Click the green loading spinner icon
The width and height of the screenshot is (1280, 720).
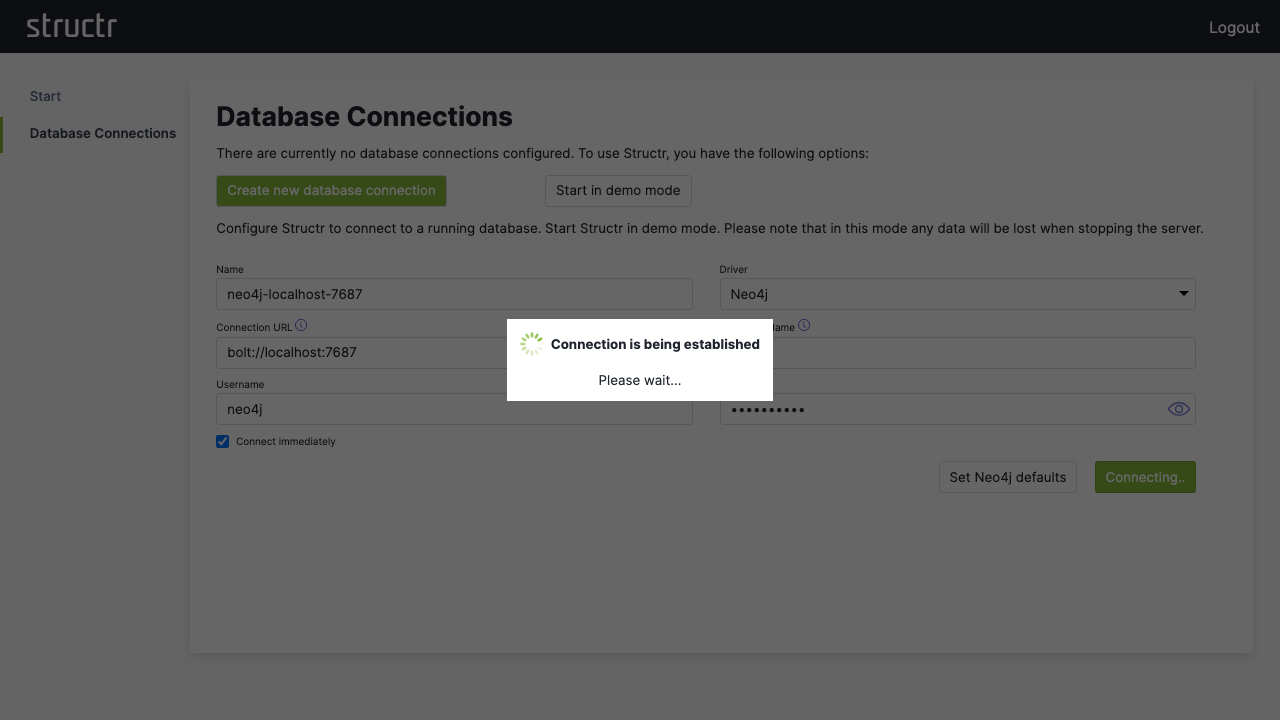pos(531,343)
